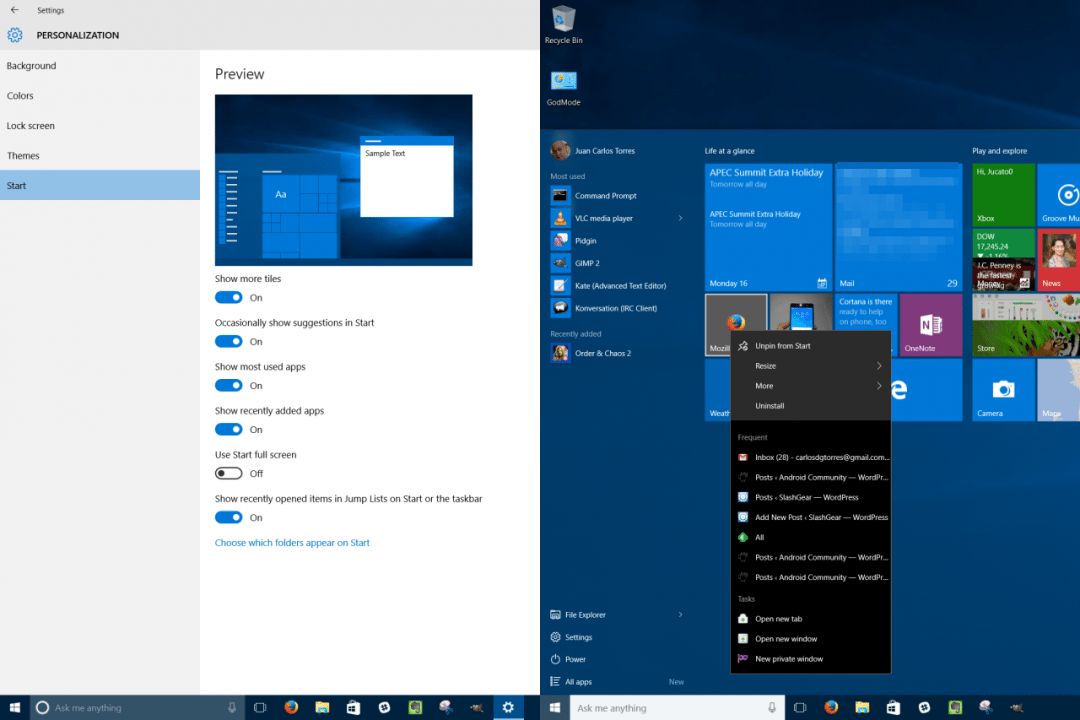Toggle Occasionally show suggestions in Start
The width and height of the screenshot is (1080, 720).
click(229, 342)
